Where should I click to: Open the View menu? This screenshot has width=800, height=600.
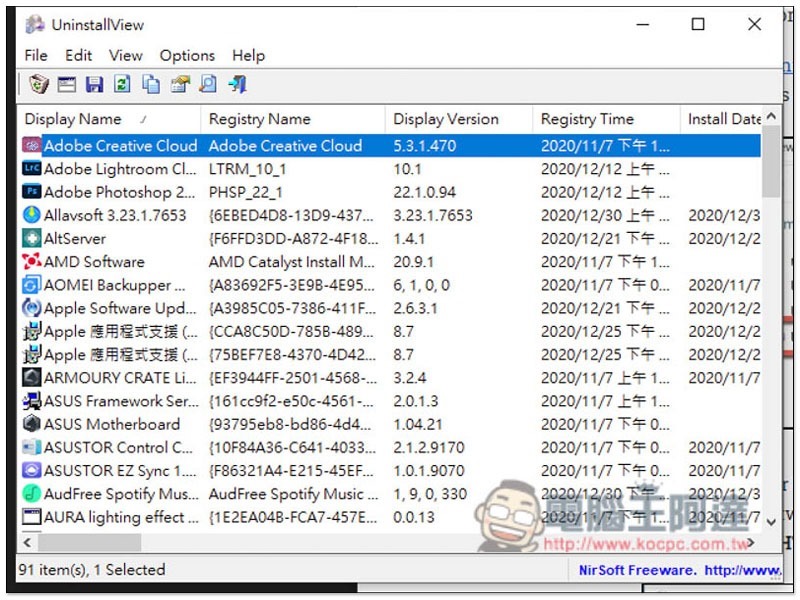click(x=126, y=55)
